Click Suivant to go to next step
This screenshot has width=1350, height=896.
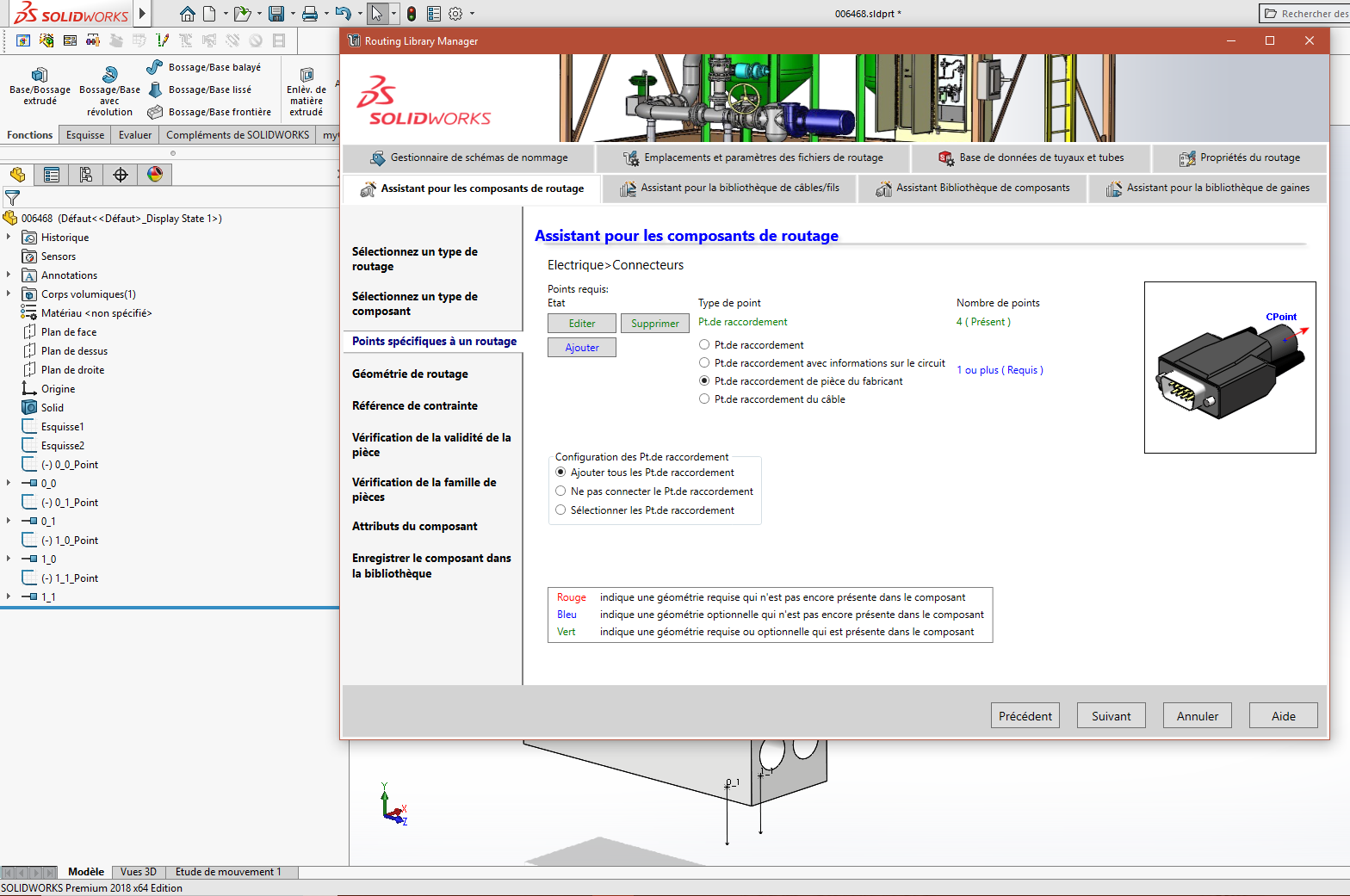1112,716
